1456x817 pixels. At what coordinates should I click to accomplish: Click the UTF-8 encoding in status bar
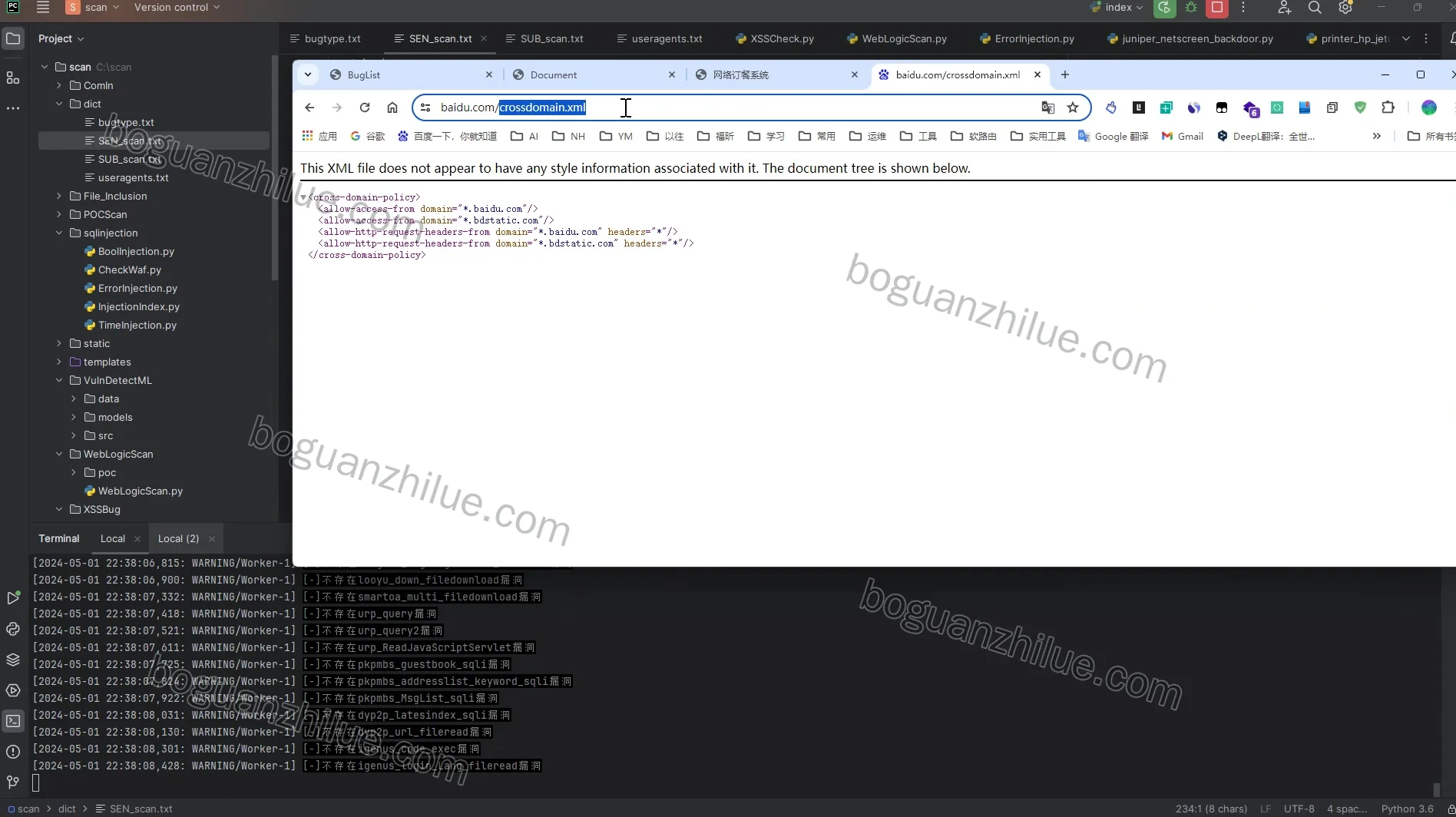1299,809
